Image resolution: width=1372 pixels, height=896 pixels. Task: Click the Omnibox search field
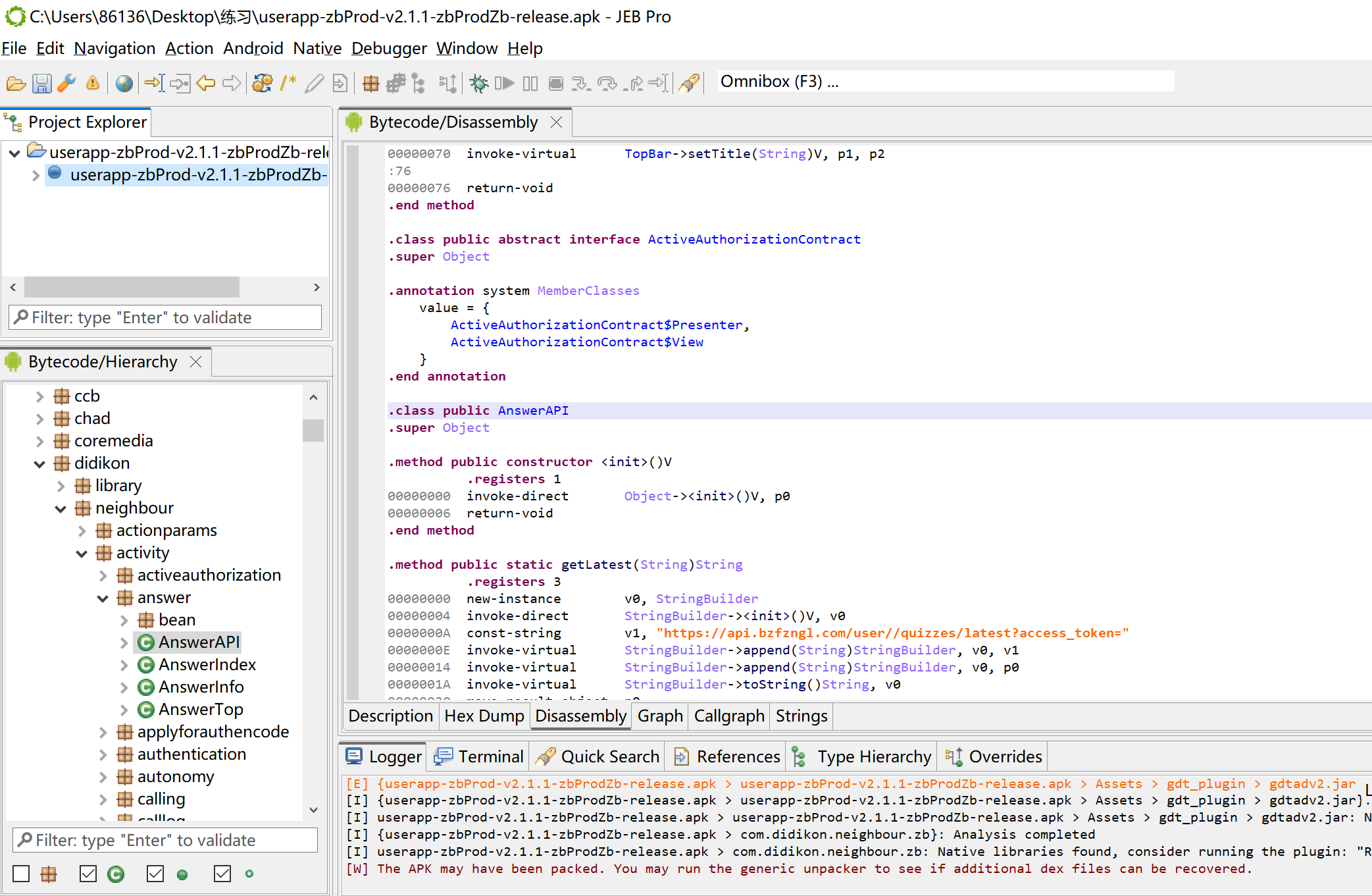tap(944, 82)
